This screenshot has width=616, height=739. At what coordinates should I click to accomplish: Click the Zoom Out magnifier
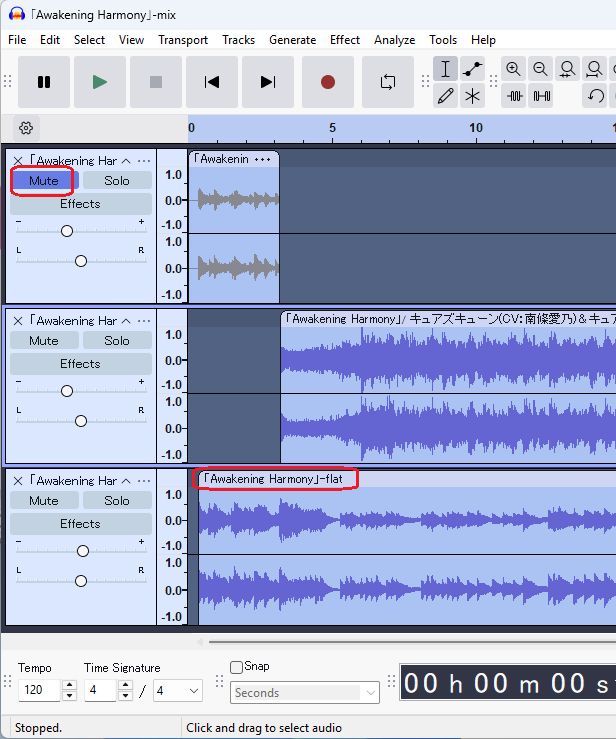click(x=540, y=69)
